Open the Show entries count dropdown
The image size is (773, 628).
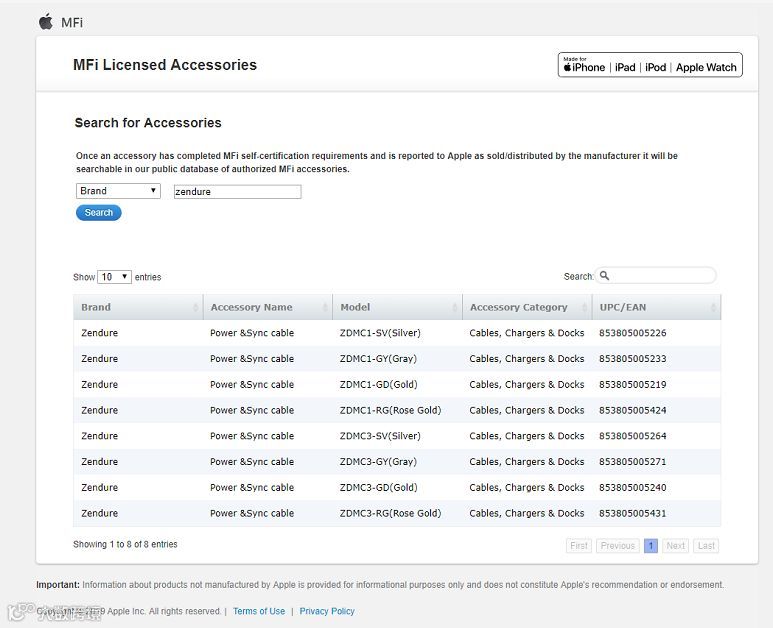pyautogui.click(x=114, y=277)
